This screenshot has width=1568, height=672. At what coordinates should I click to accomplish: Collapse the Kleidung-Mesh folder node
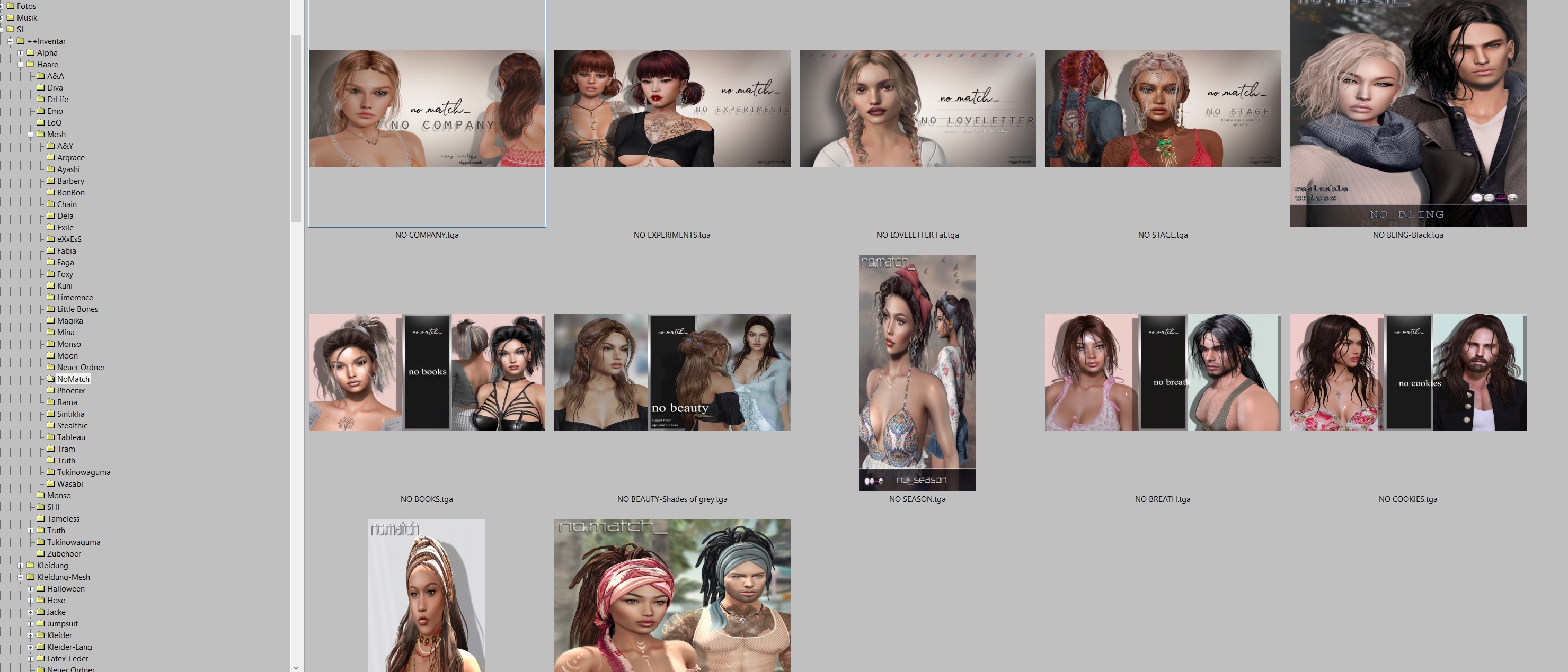pos(20,577)
